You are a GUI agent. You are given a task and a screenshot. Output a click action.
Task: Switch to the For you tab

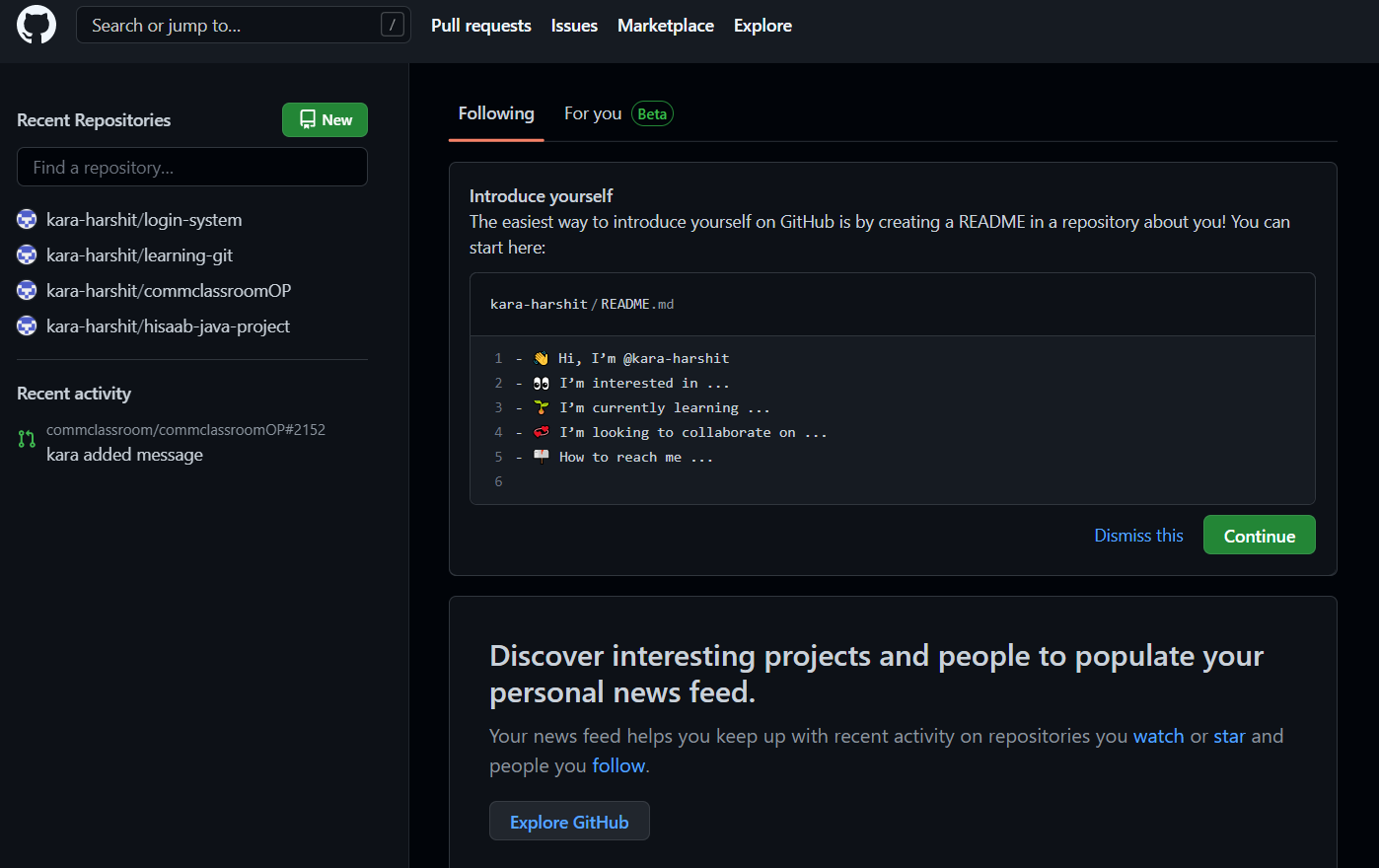coord(593,113)
